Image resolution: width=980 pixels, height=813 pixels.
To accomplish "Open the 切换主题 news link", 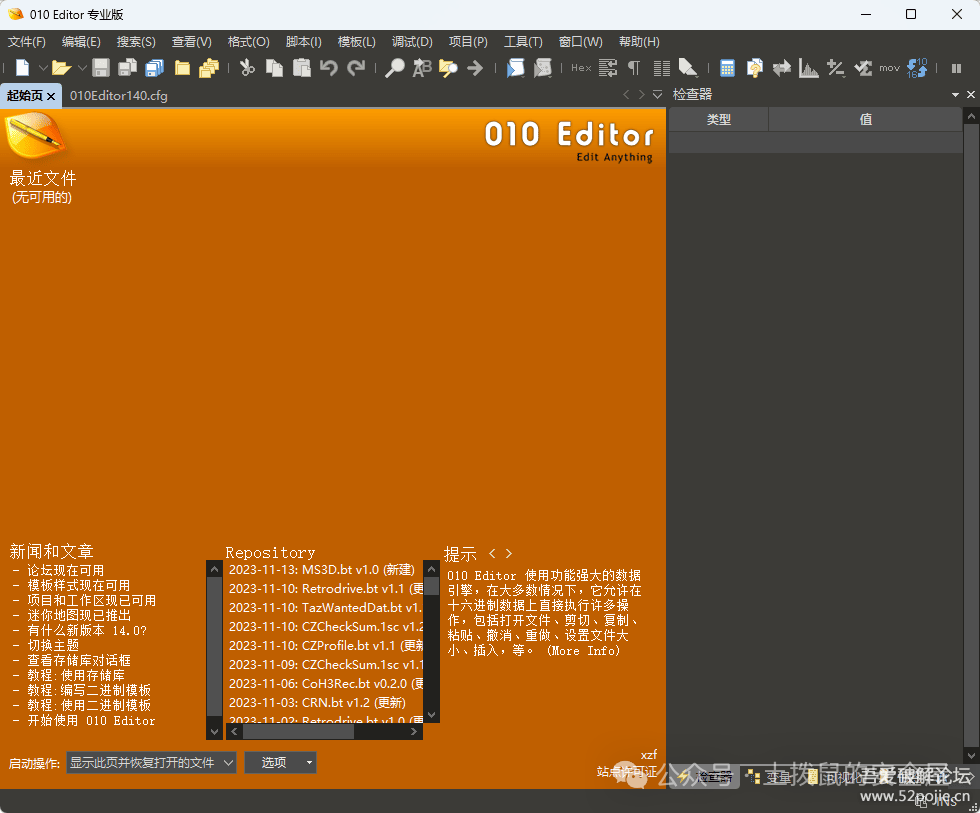I will (x=53, y=645).
